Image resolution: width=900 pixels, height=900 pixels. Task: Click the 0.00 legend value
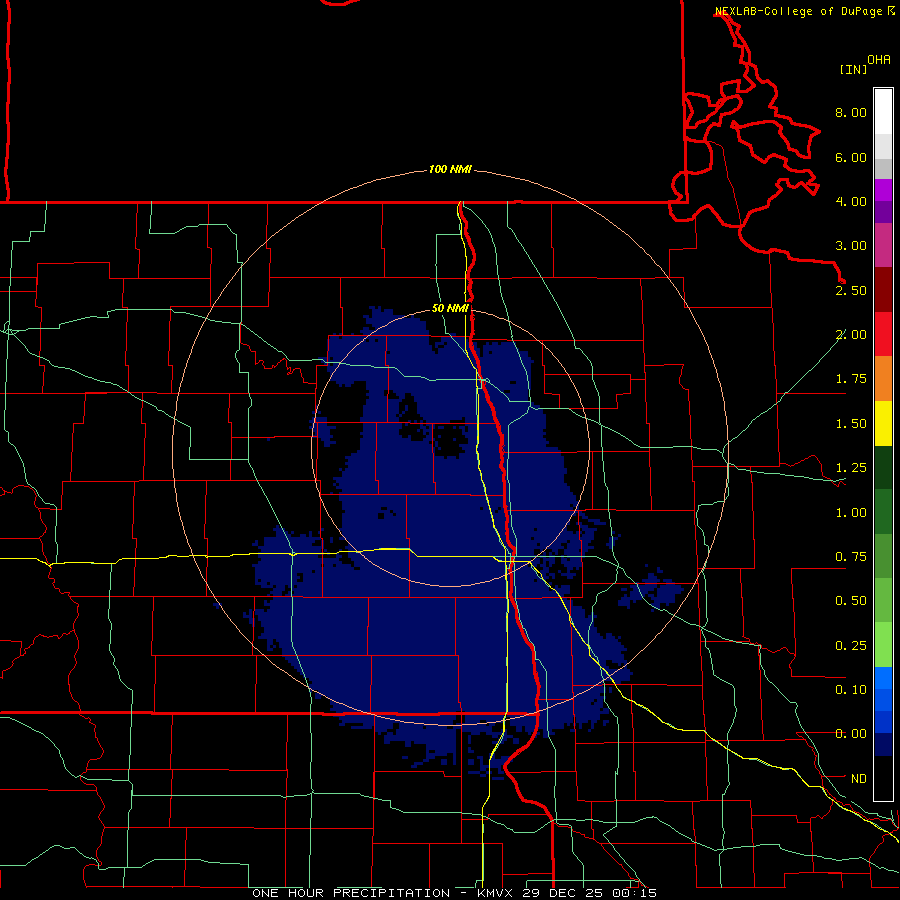pyautogui.click(x=851, y=734)
